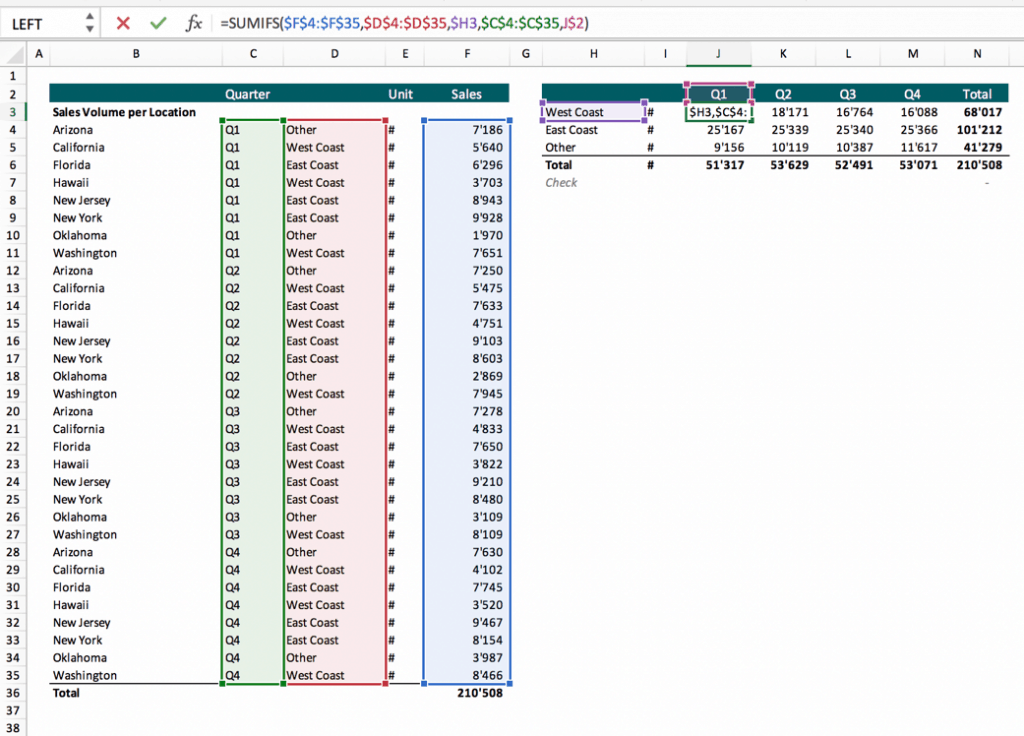This screenshot has height=736, width=1024.
Task: Select column C header
Action: click(253, 54)
